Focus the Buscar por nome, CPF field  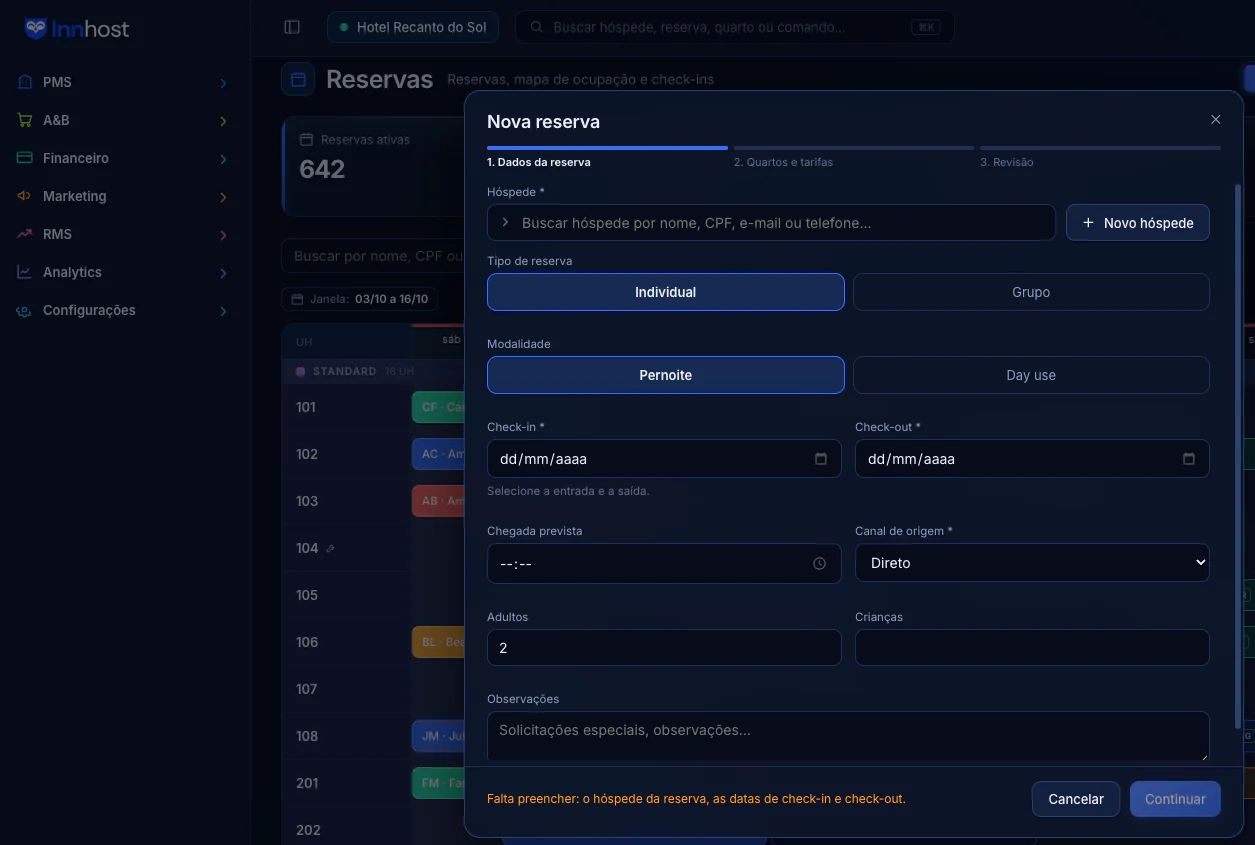(374, 256)
